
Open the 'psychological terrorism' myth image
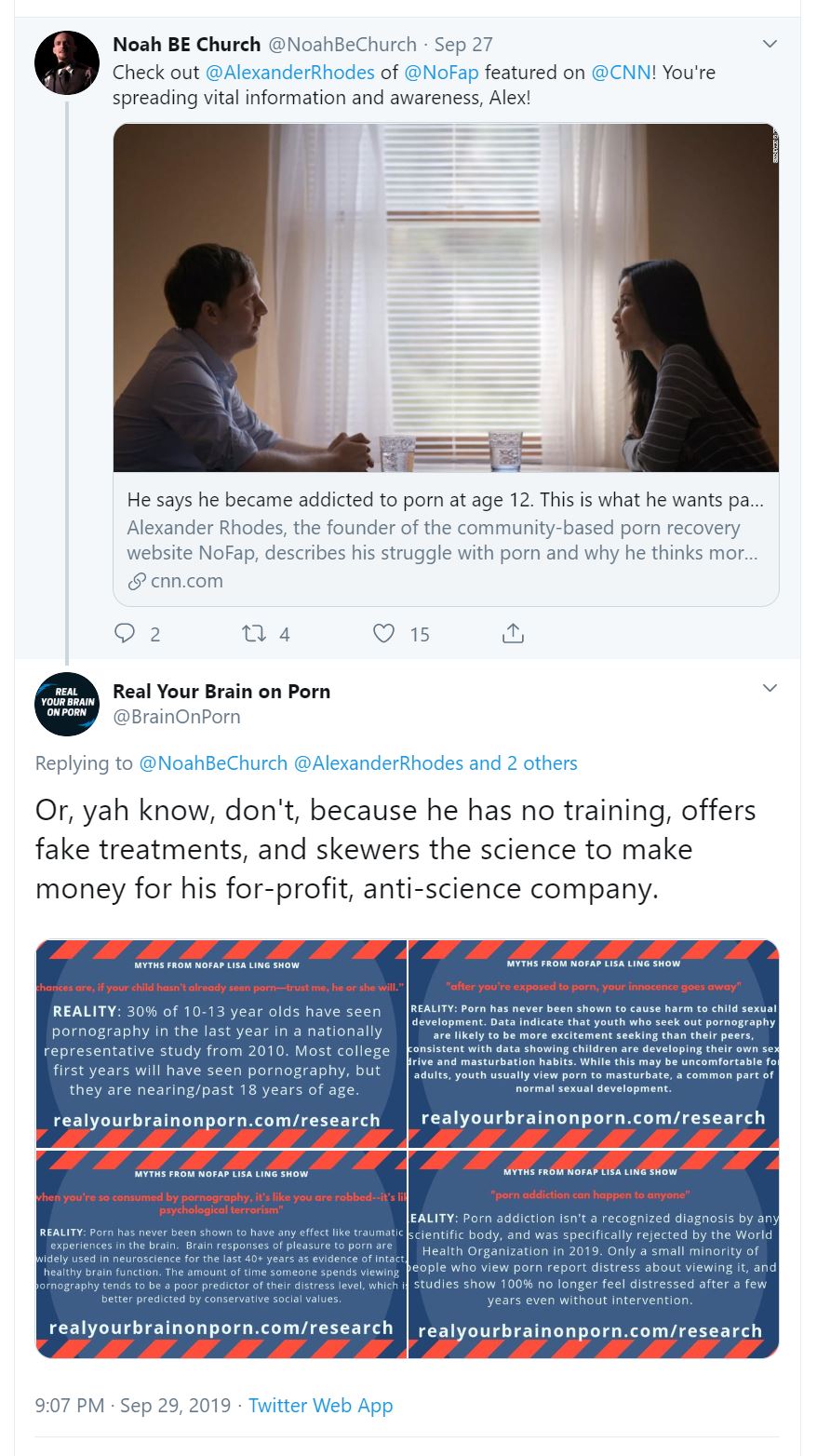coord(221,1253)
